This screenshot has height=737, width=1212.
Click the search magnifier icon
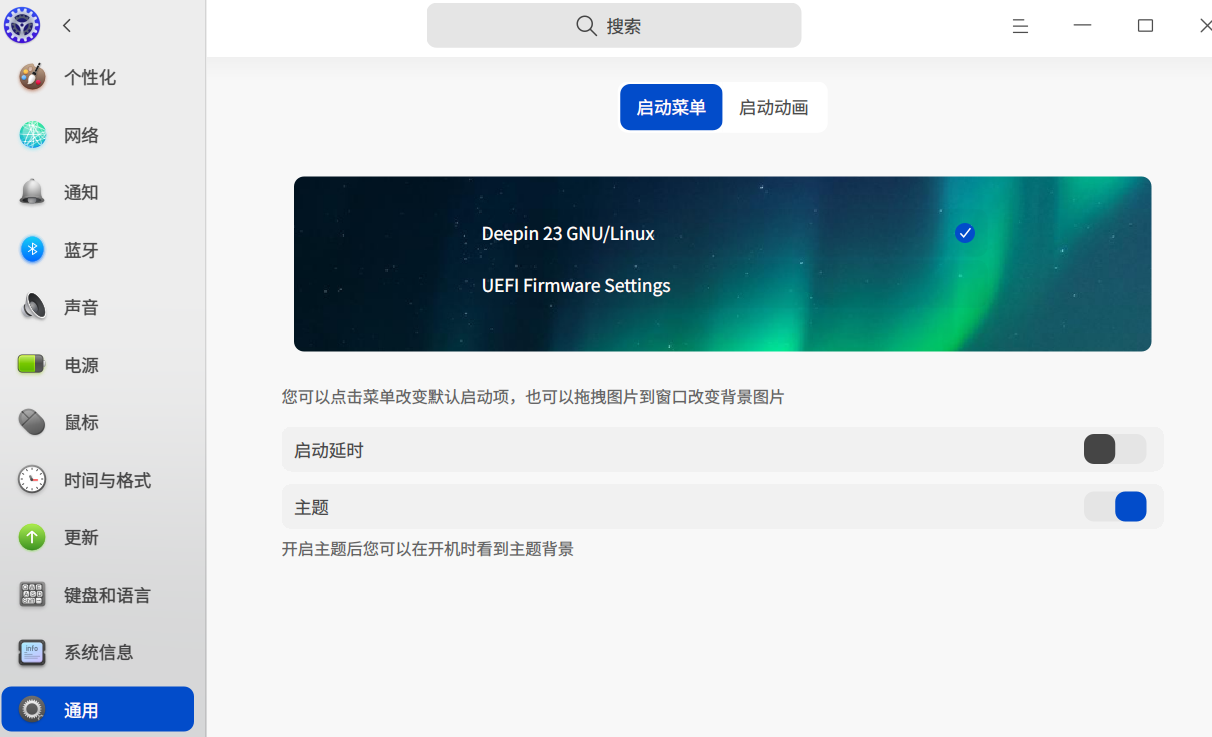click(x=587, y=26)
